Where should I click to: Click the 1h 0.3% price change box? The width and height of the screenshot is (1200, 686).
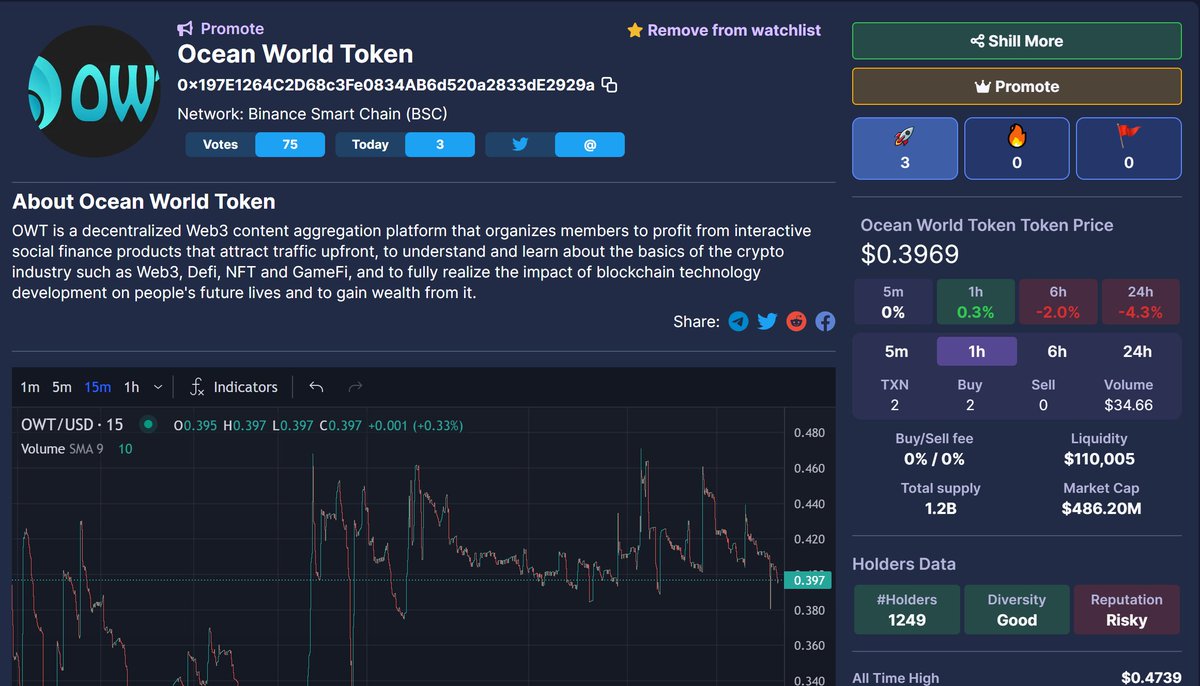point(976,302)
